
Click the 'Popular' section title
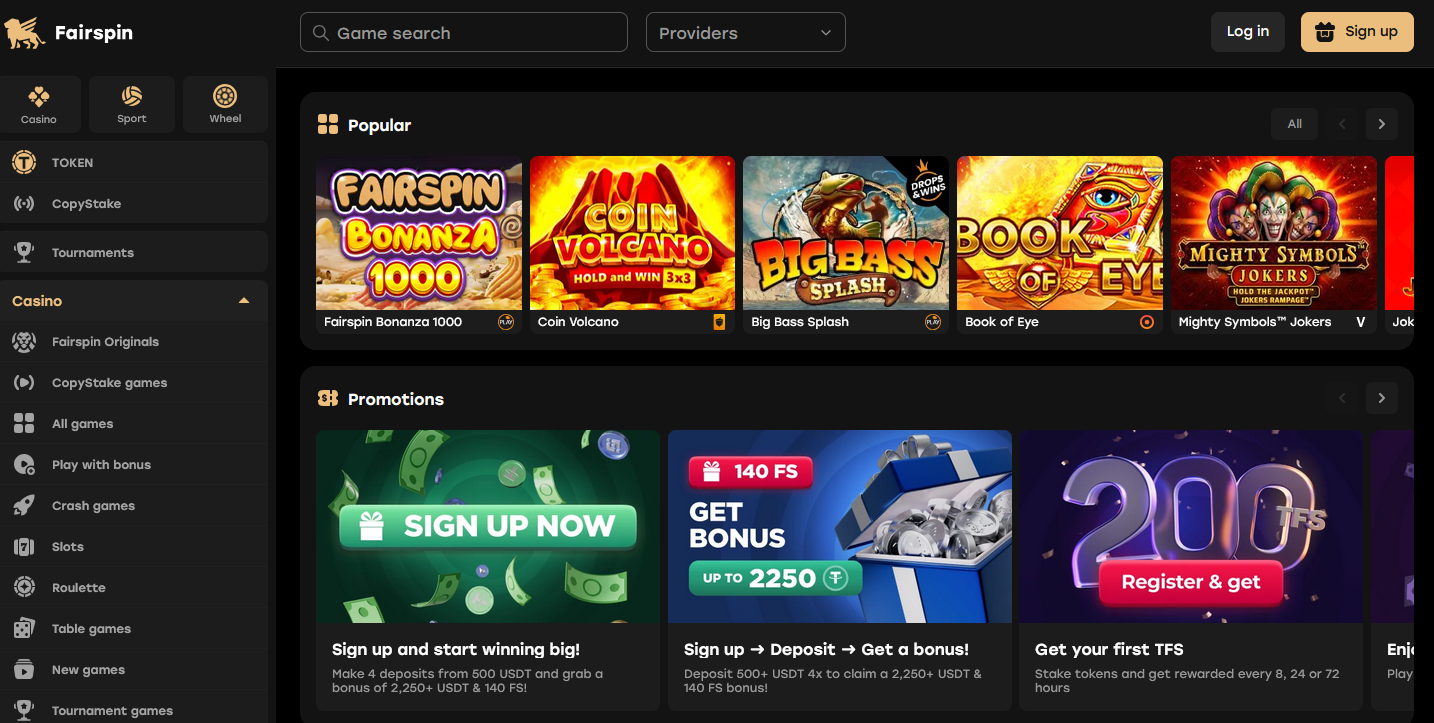tap(379, 125)
